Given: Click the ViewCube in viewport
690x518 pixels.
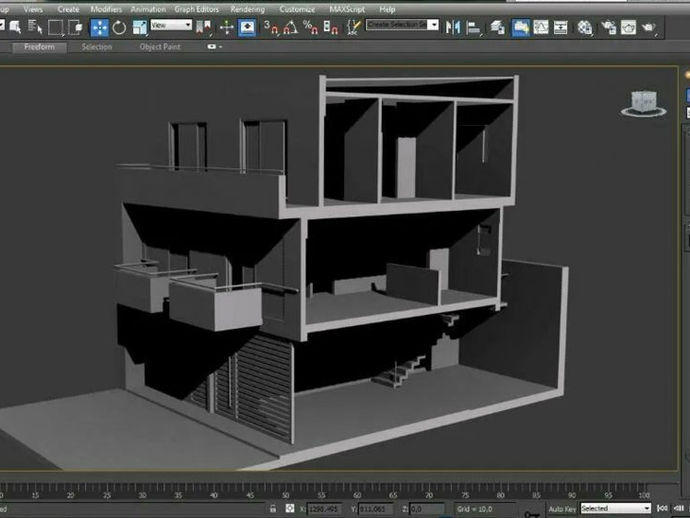Looking at the screenshot, I should click(x=643, y=104).
